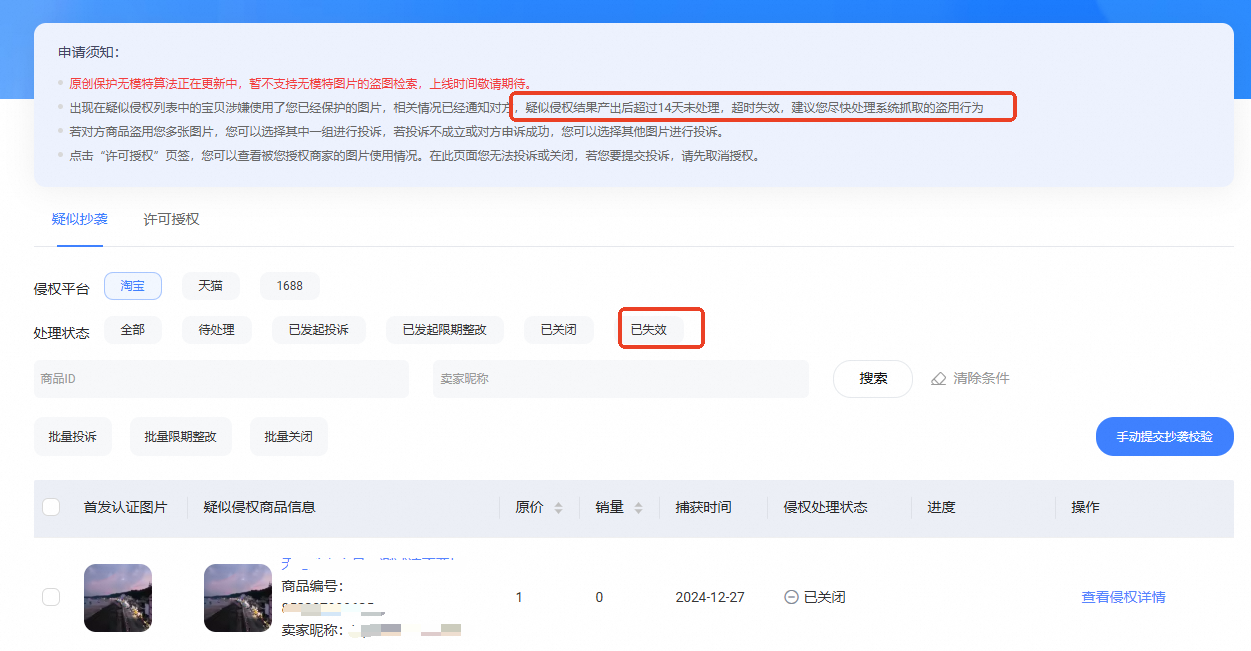Choose the 1688 platform filter

click(x=290, y=286)
